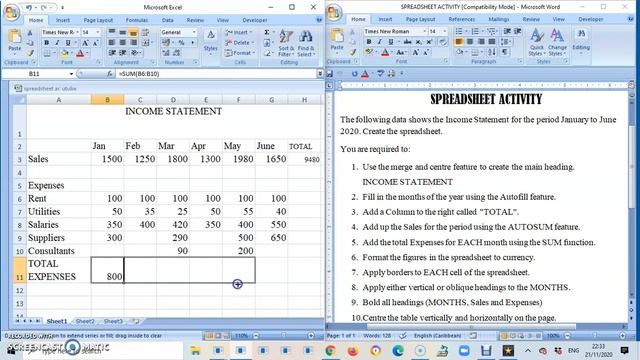The width and height of the screenshot is (640, 360).
Task: Click the Sort icon in Word Paragraph group
Action: (492, 52)
